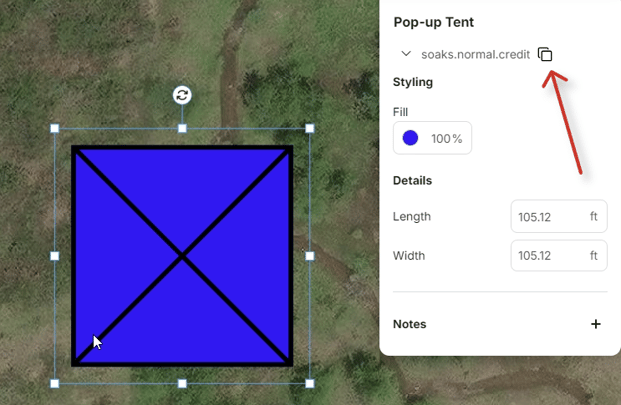The height and width of the screenshot is (405, 621).
Task: Collapse the soaks.normal.credit chevron
Action: point(406,54)
